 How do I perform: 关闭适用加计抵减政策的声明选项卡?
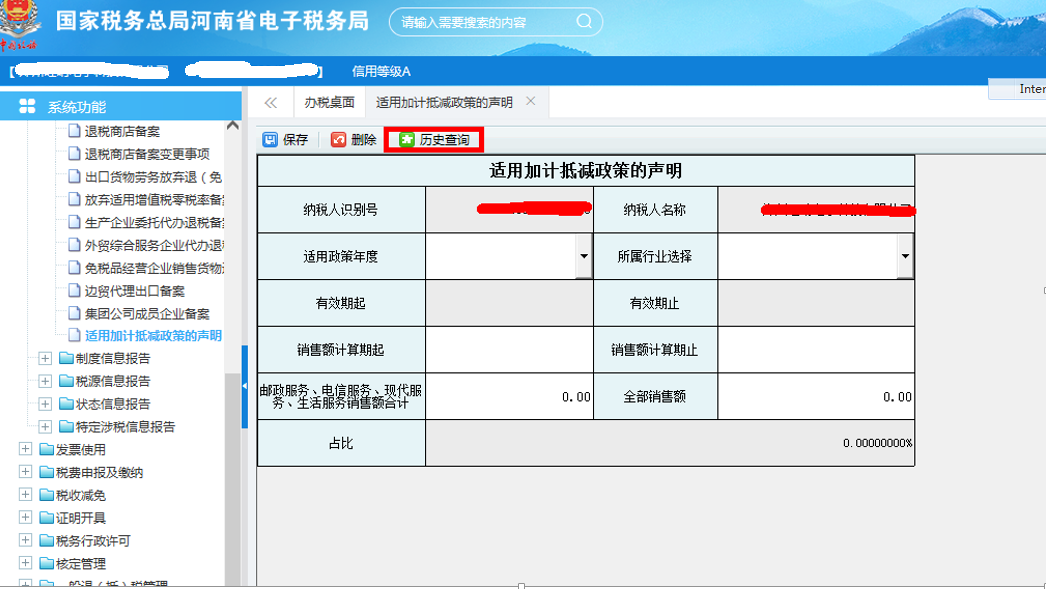531,101
